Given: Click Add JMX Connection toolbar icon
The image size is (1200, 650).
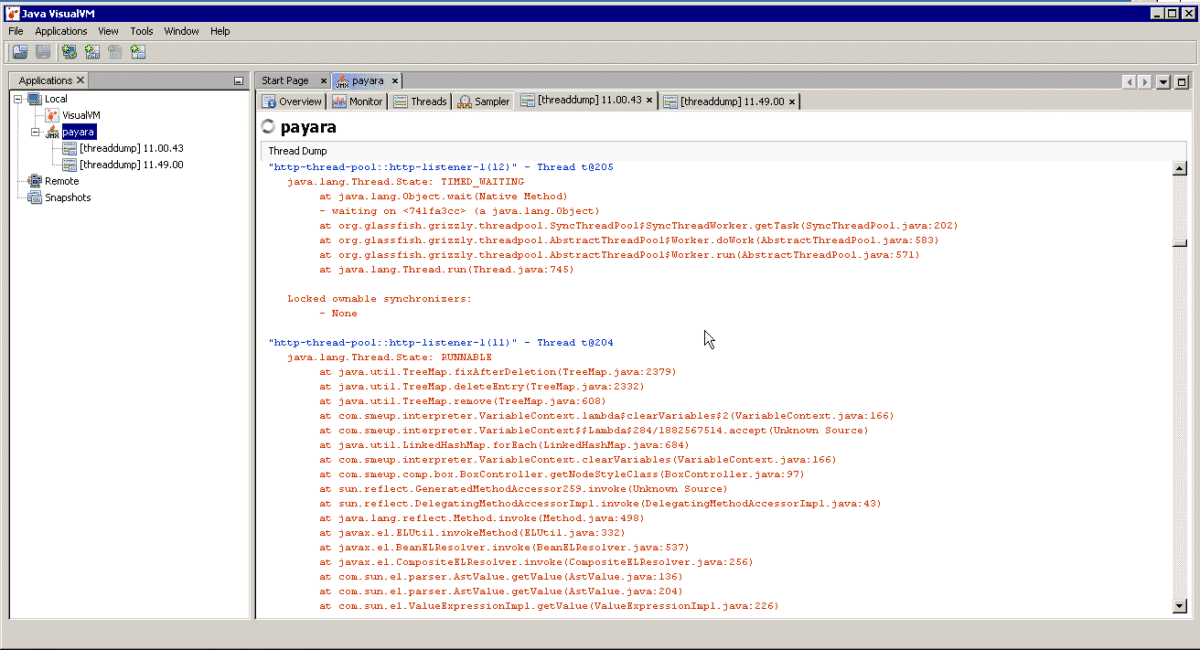Looking at the screenshot, I should click(x=92, y=52).
